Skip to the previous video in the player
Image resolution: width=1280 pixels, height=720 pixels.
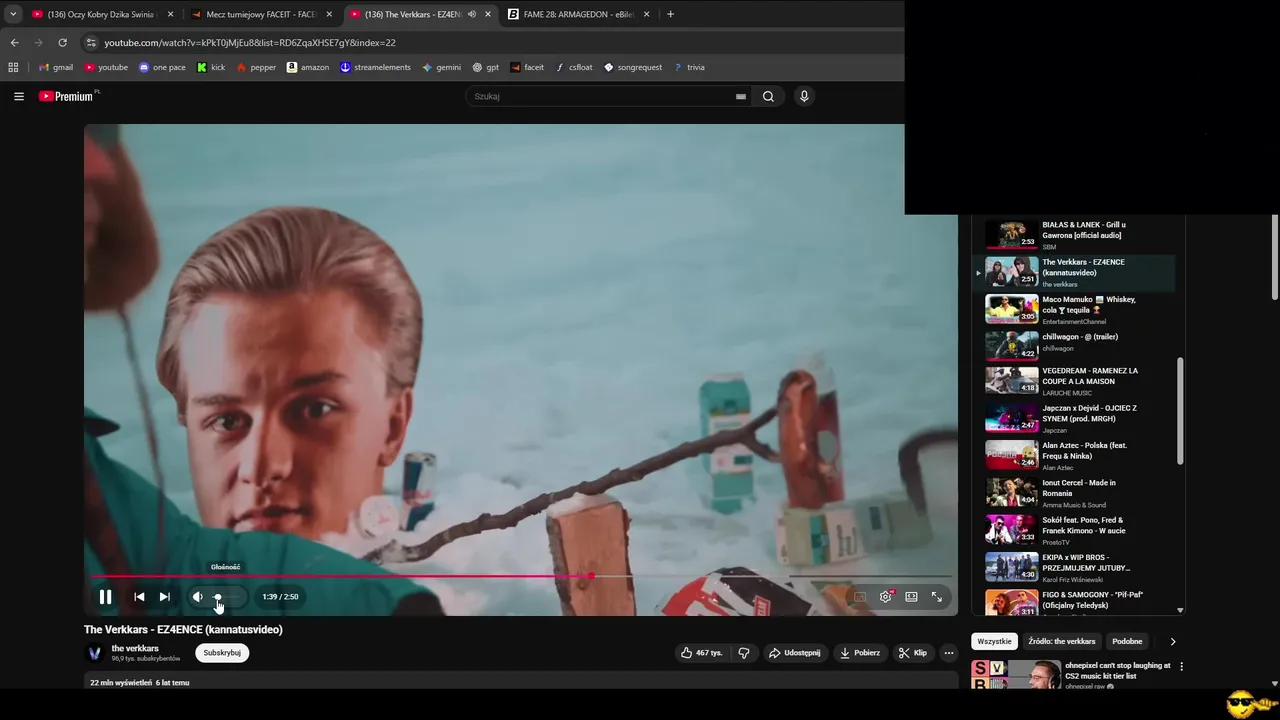[139, 597]
